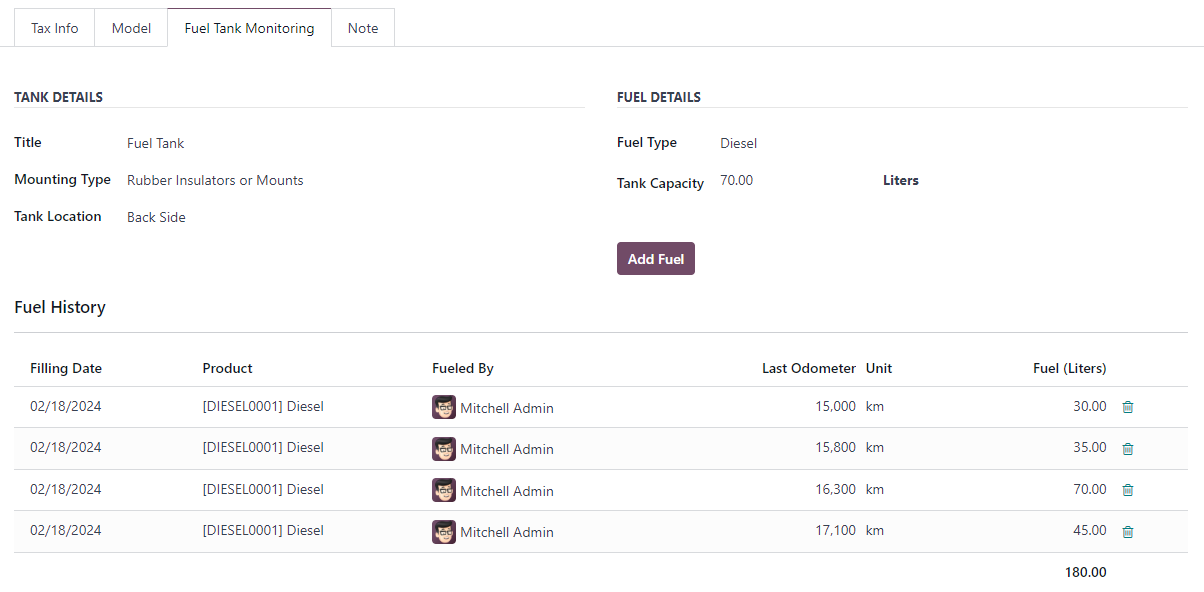
Task: Click the 15,800 odometer reading
Action: (836, 447)
